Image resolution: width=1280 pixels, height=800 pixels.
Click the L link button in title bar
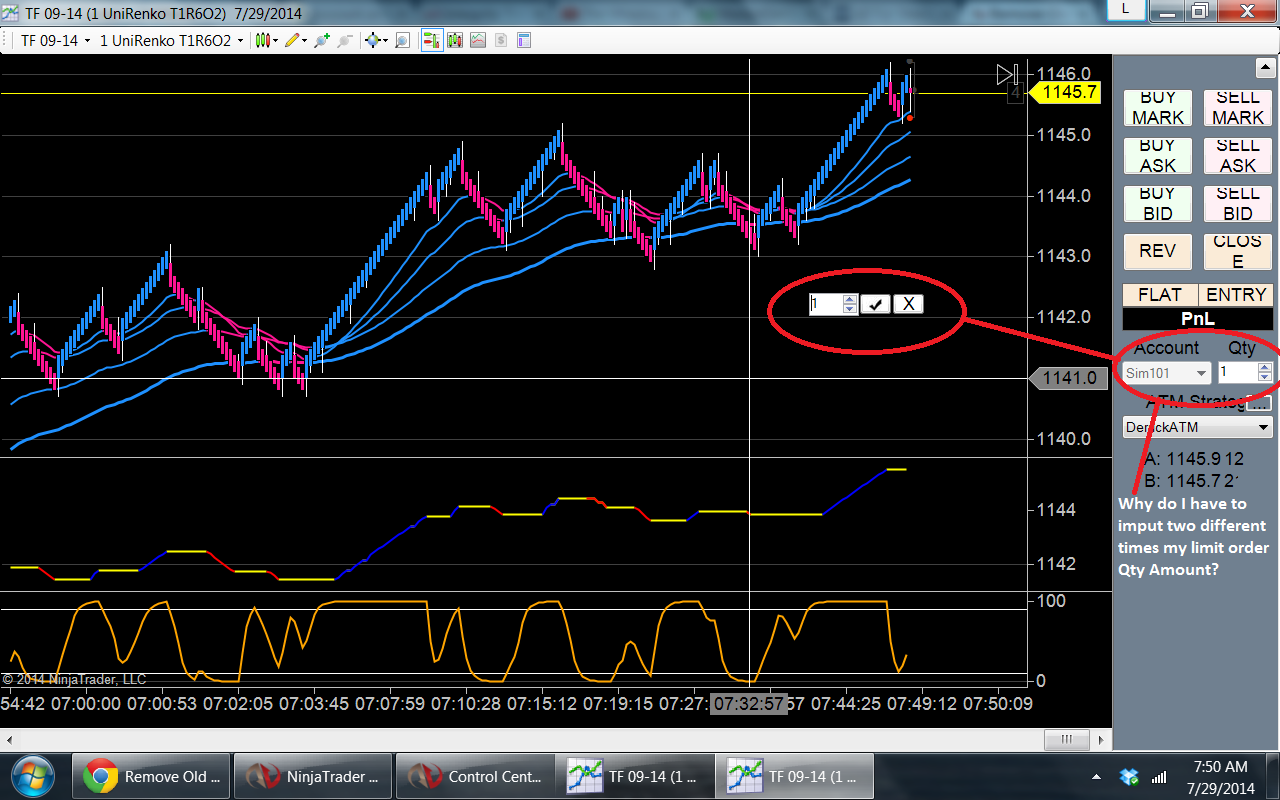(1126, 9)
